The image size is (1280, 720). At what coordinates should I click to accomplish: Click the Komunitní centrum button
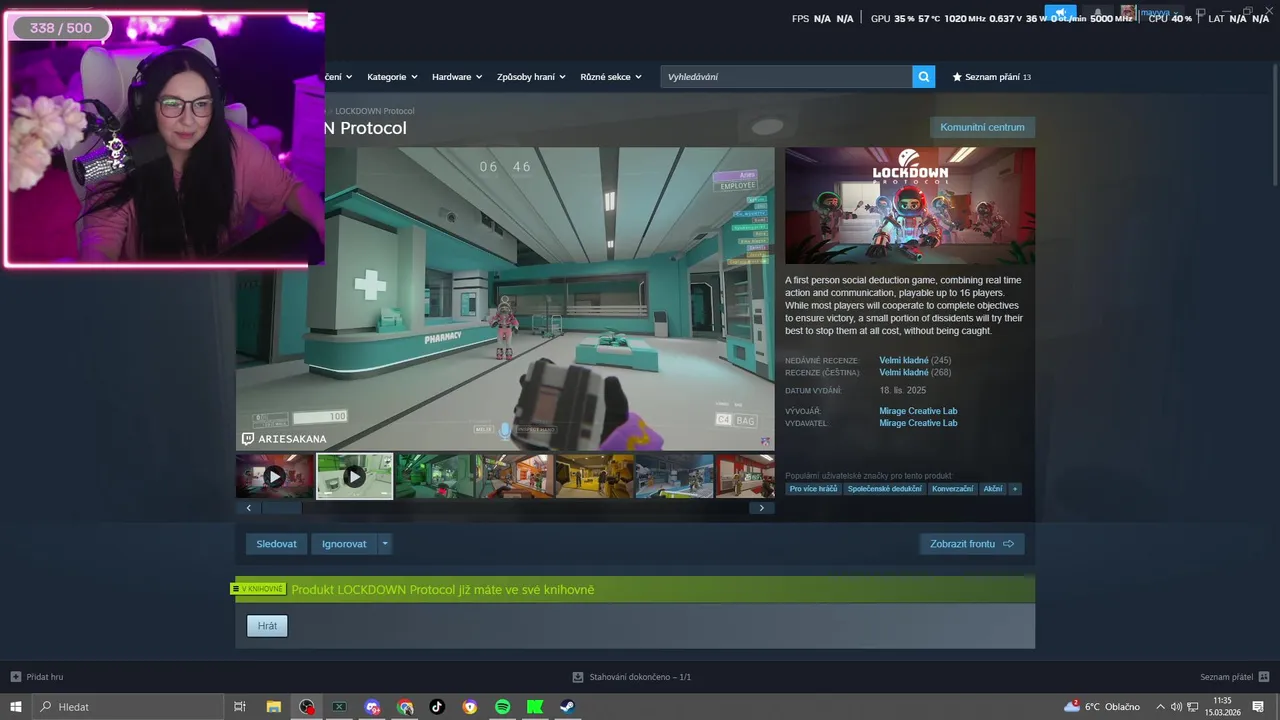click(982, 127)
